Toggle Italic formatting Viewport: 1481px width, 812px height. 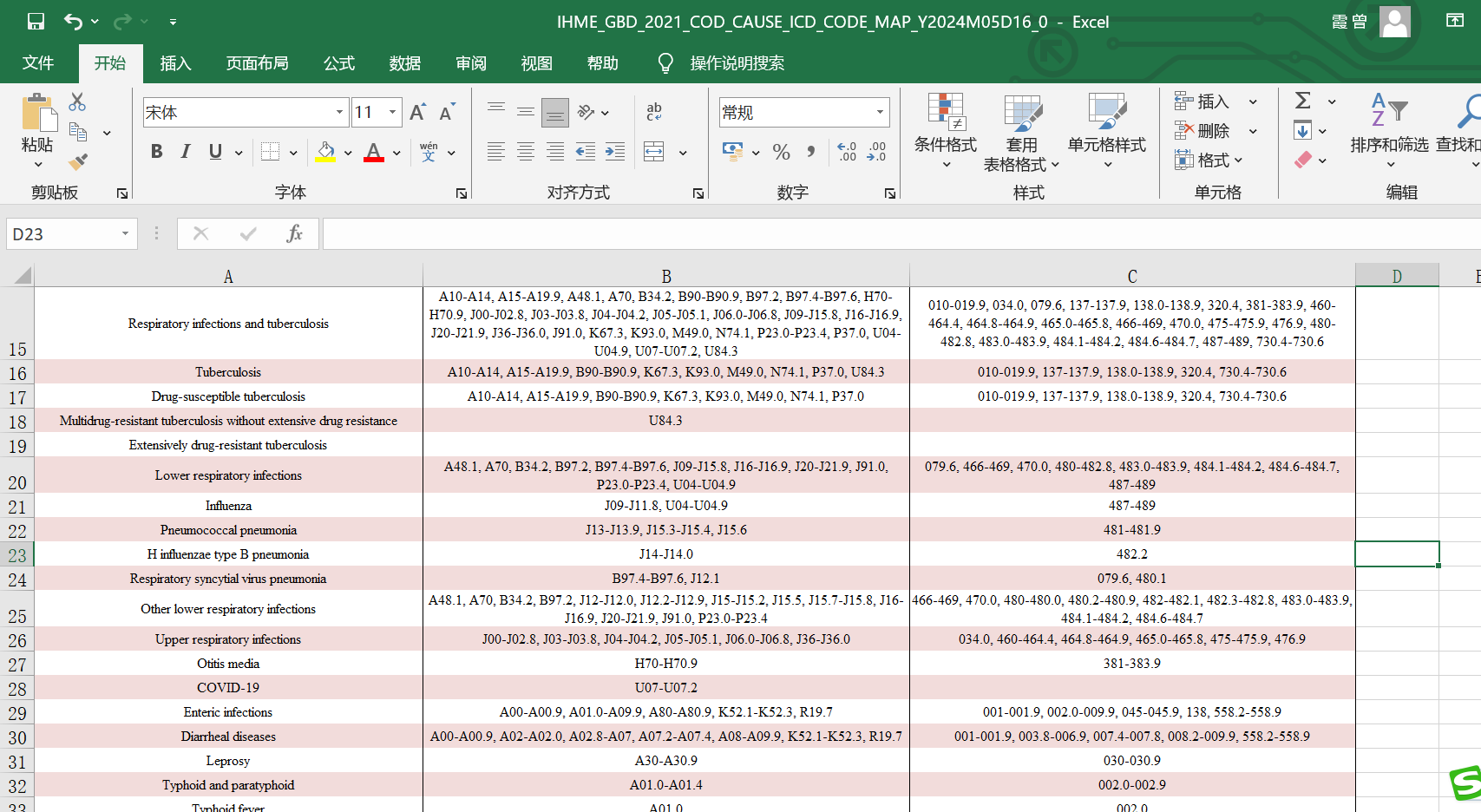point(186,152)
